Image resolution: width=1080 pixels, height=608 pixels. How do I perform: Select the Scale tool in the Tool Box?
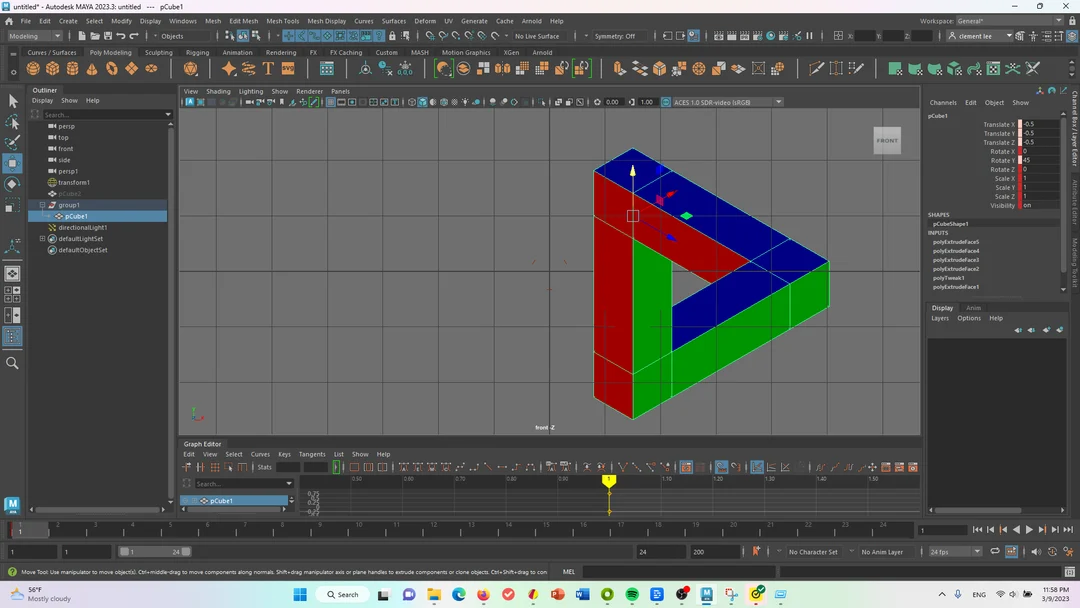coord(13,205)
